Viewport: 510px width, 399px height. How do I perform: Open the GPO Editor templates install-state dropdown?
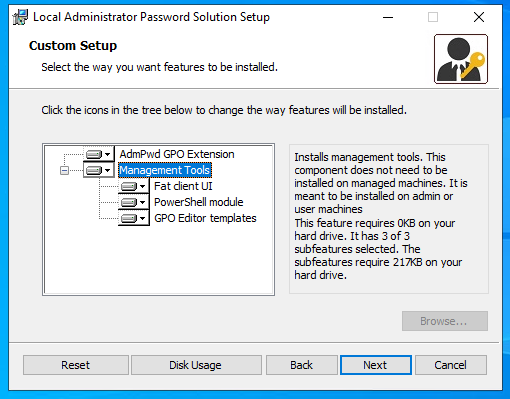[x=134, y=218]
